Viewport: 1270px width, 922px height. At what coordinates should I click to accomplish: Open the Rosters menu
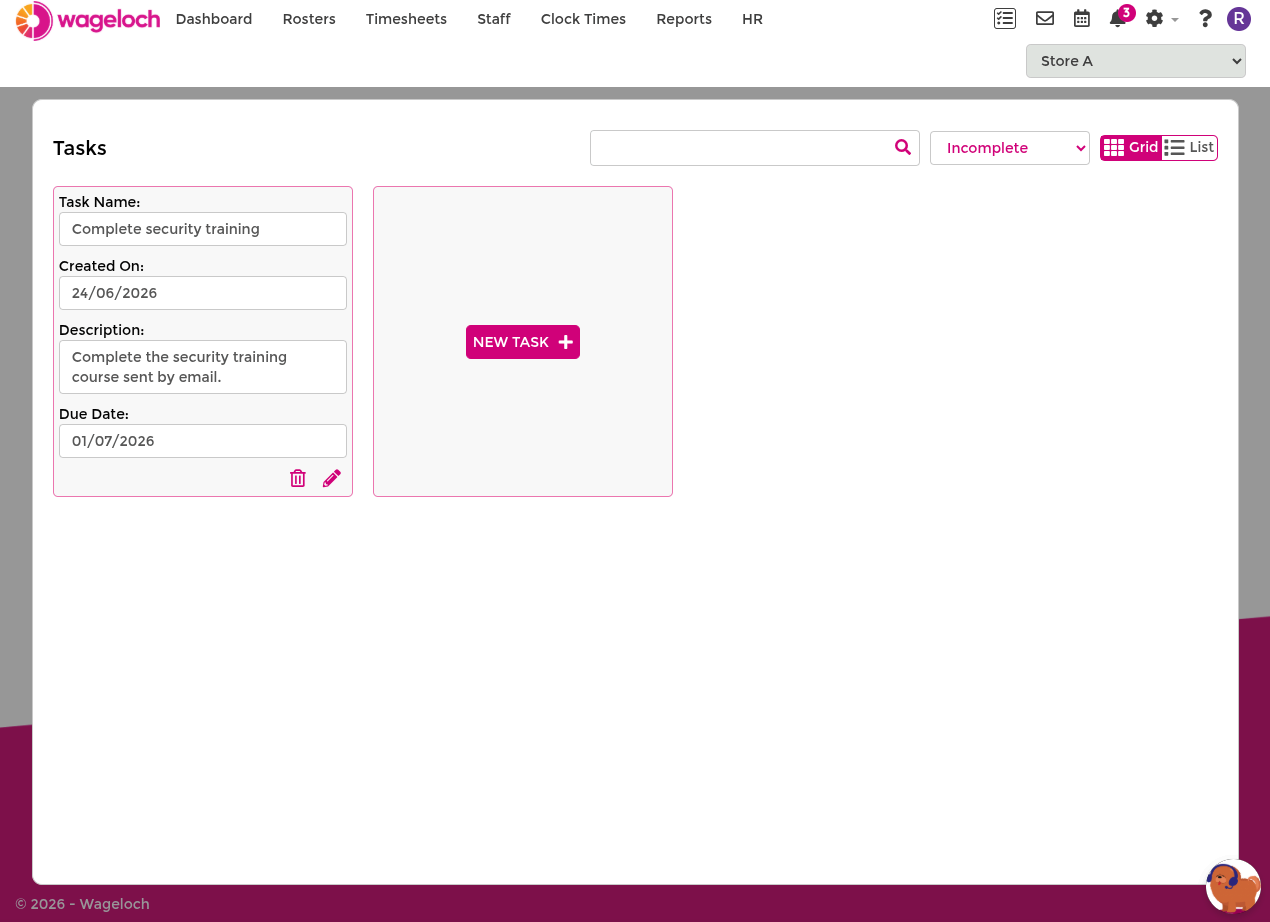pos(309,19)
